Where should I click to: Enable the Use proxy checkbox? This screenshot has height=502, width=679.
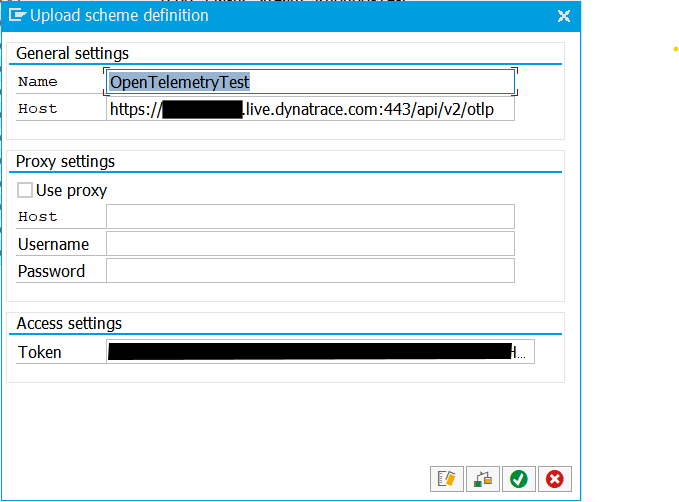coord(25,190)
